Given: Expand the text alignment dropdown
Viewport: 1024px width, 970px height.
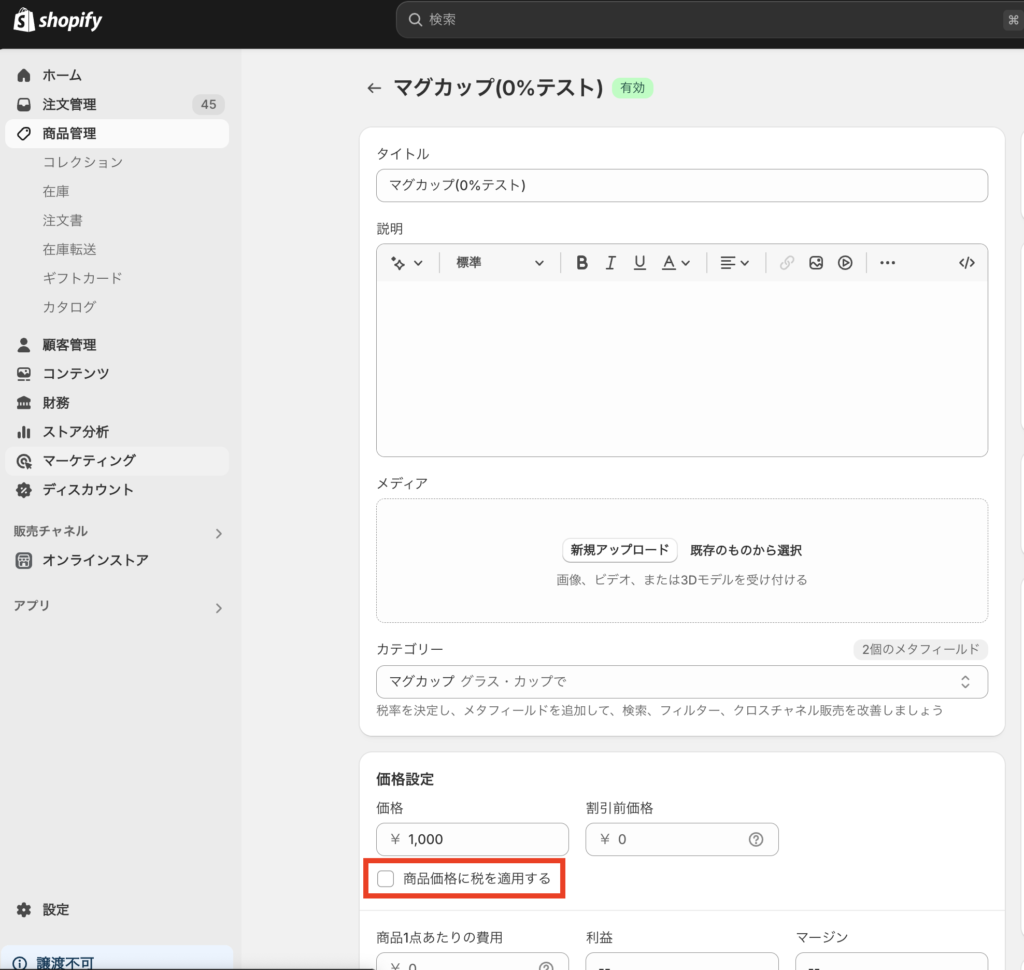Looking at the screenshot, I should (x=735, y=263).
